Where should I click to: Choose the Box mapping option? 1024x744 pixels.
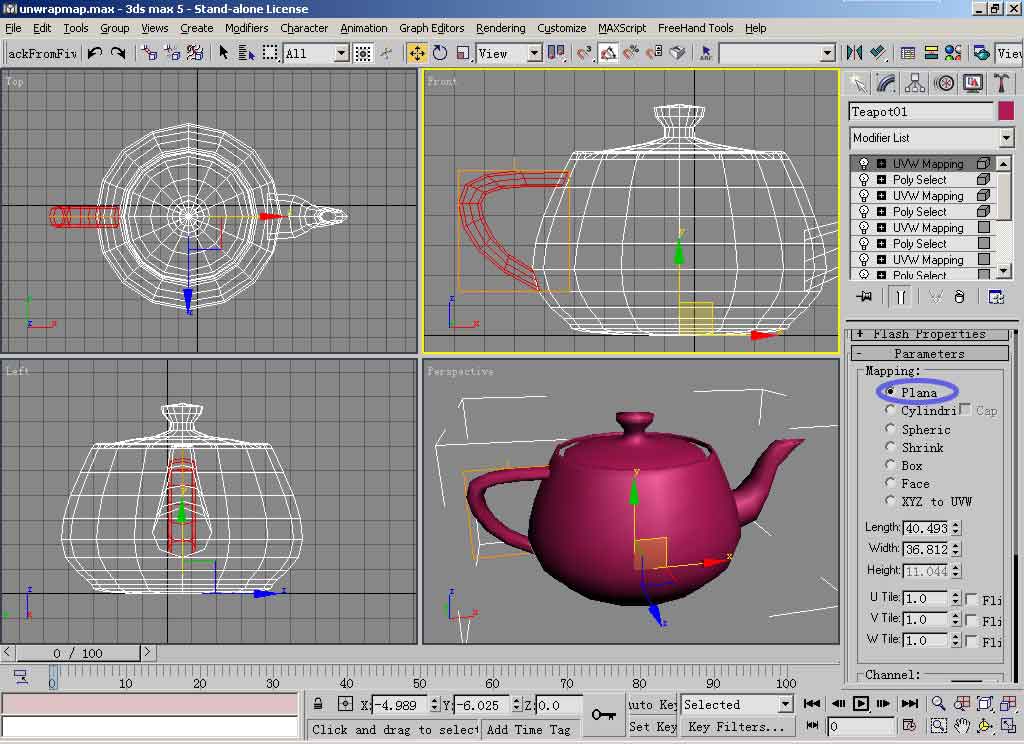click(890, 465)
